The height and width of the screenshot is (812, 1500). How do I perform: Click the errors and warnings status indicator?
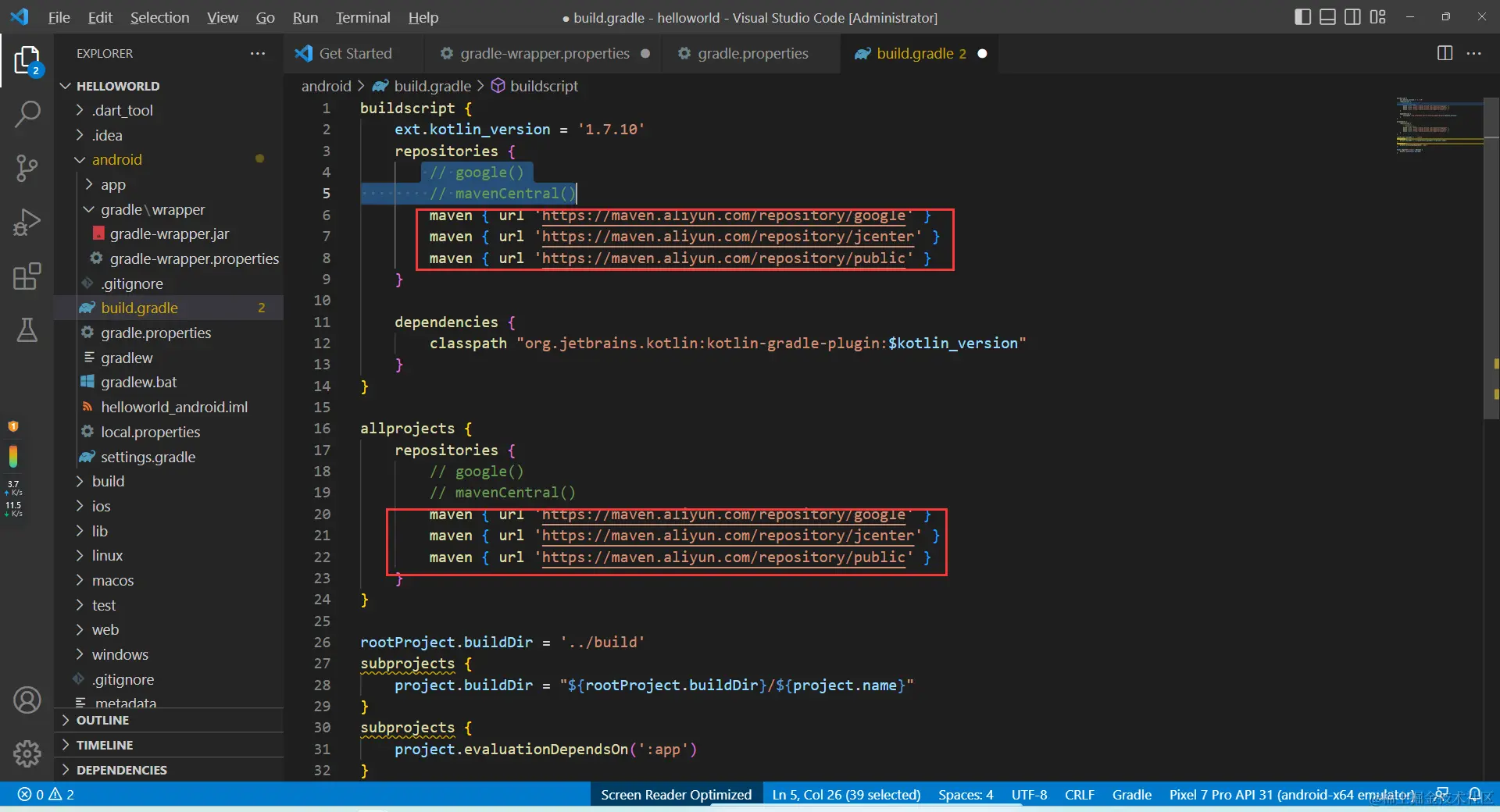46,795
